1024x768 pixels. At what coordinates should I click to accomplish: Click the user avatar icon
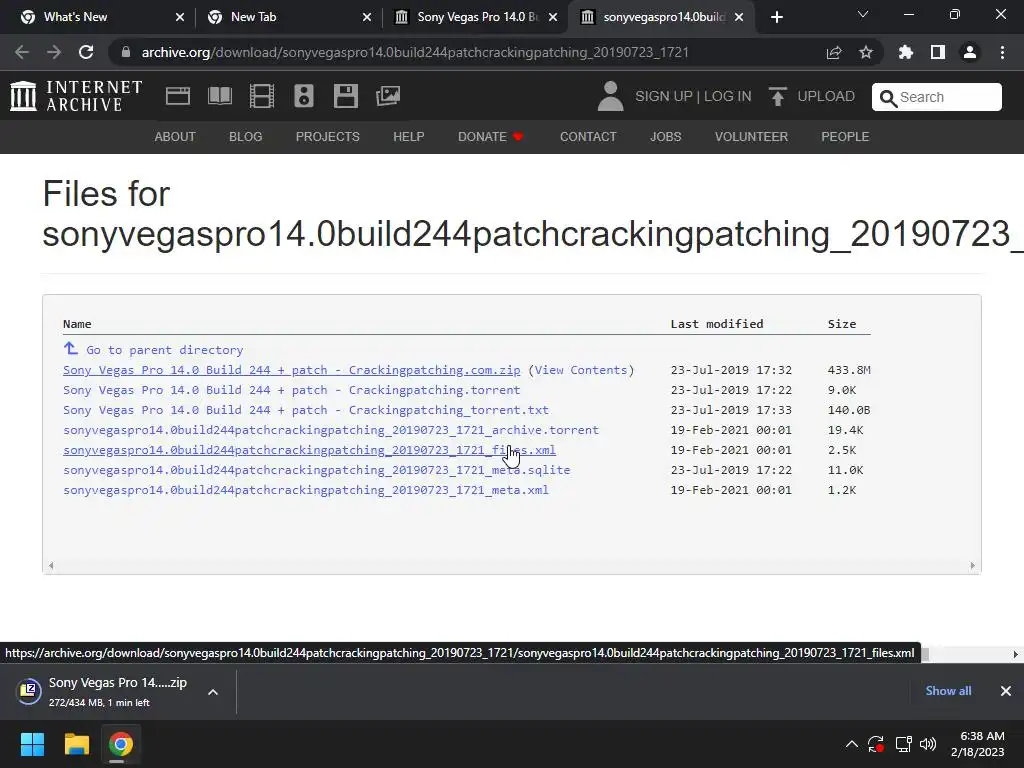click(611, 96)
